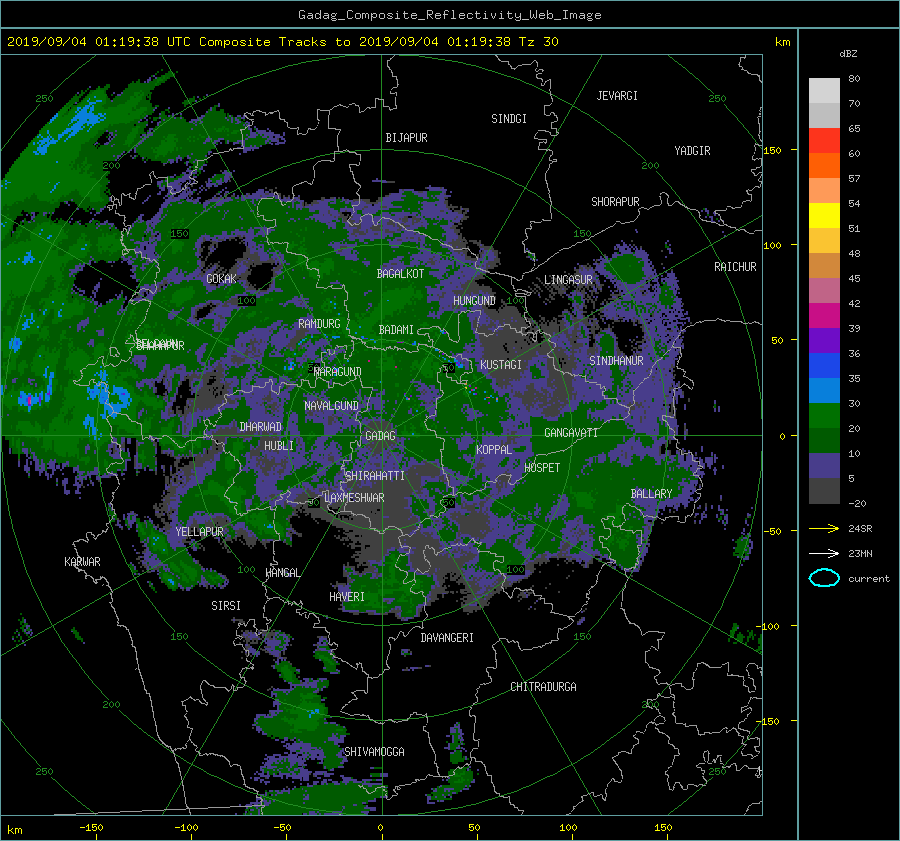Click the 'dBZ' legend heading
Image resolution: width=900 pixels, height=841 pixels.
(848, 53)
